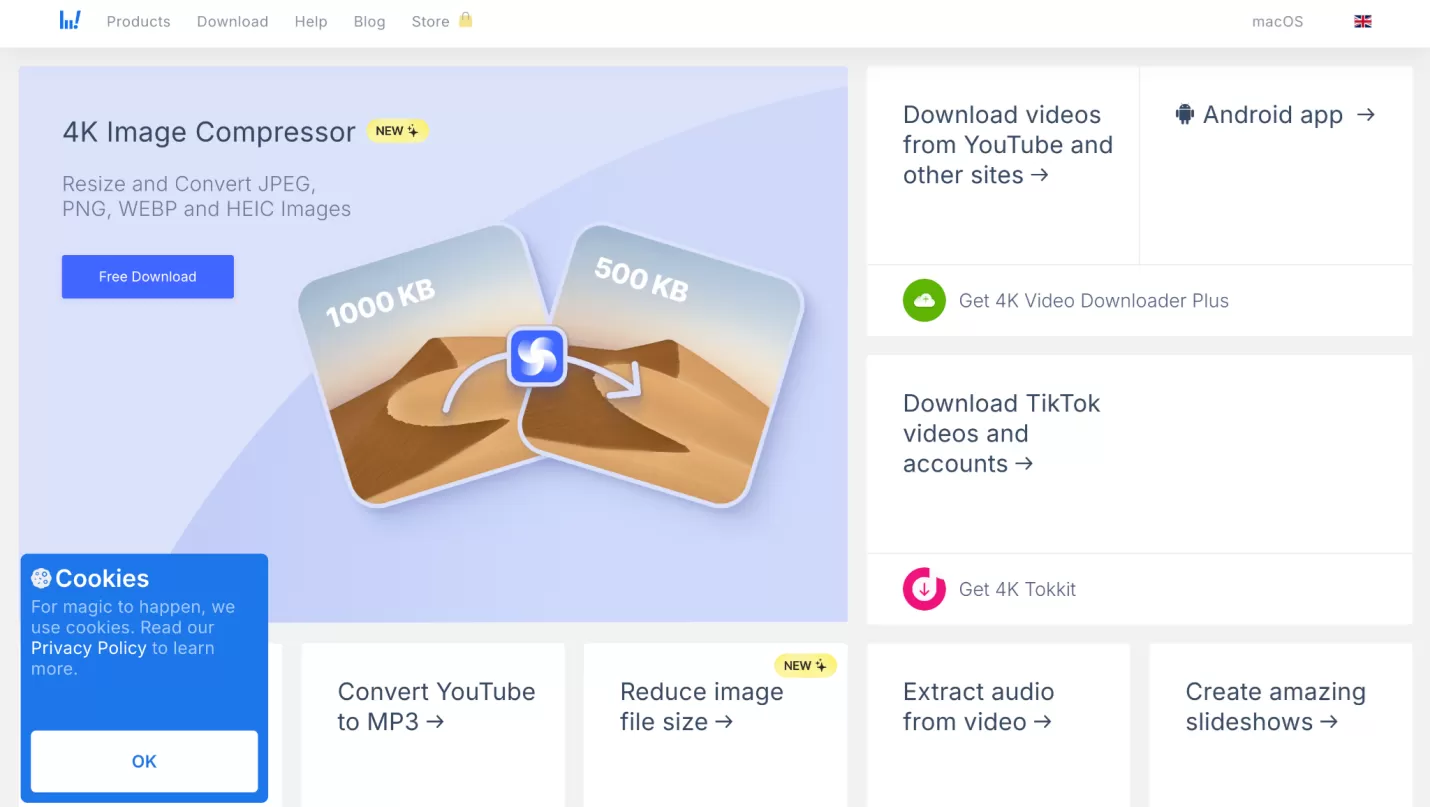This screenshot has width=1430, height=807.
Task: Click the NEW badge beside 4K Image Compressor
Action: 397,131
